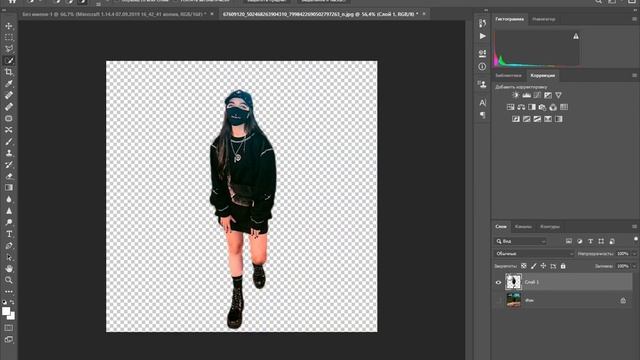Screen dimensions: 640x360
Task: Show the Фон layer visibility box
Action: click(498, 300)
